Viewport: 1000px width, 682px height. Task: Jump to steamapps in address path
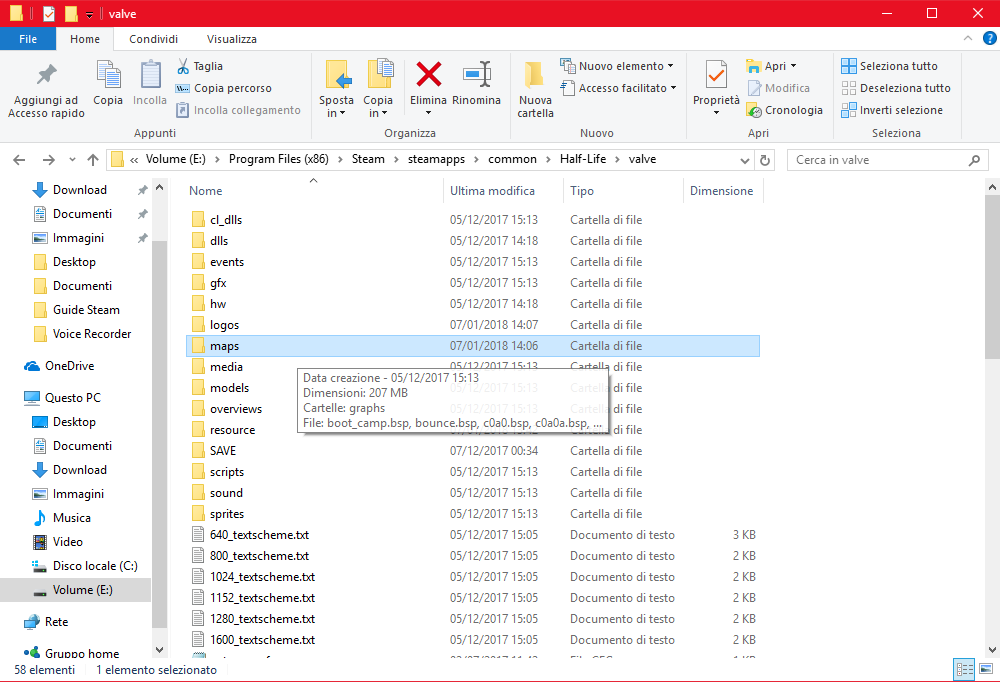[436, 159]
